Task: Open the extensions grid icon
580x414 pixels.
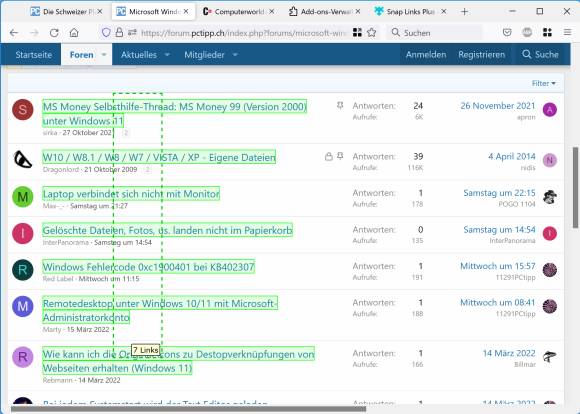Action: point(547,33)
